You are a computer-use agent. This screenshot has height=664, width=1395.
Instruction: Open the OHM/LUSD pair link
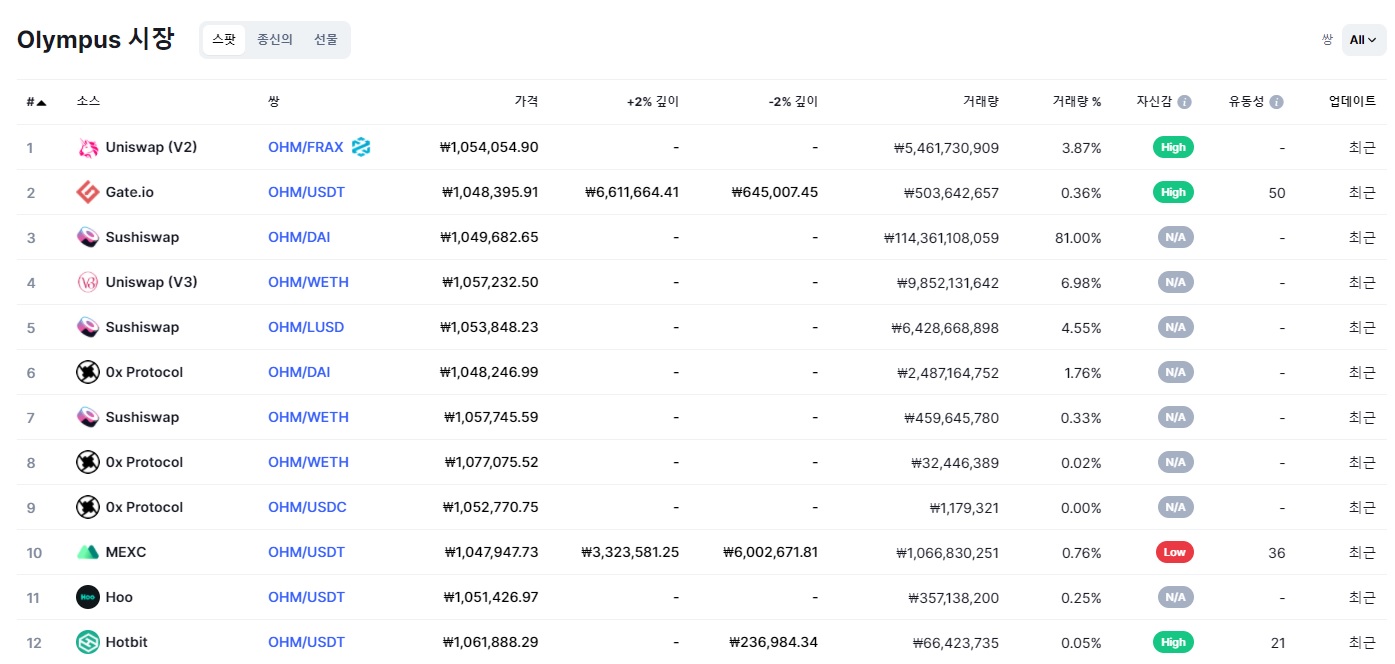tap(306, 327)
